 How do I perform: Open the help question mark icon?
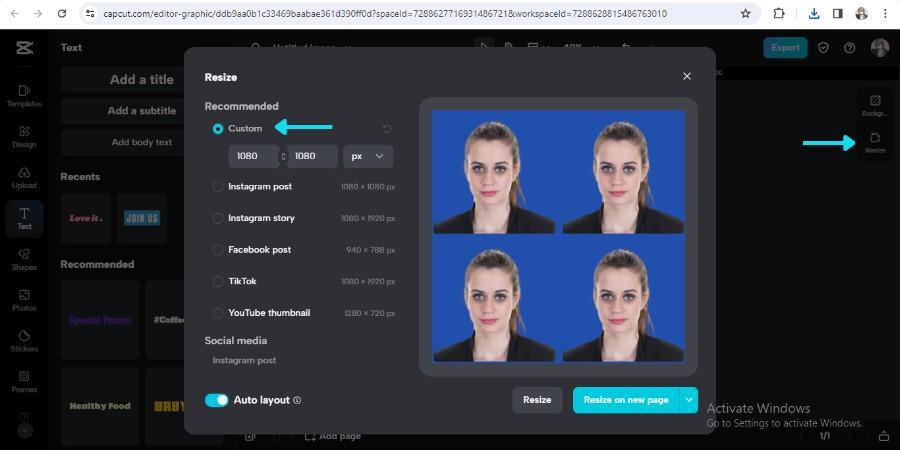[849, 48]
